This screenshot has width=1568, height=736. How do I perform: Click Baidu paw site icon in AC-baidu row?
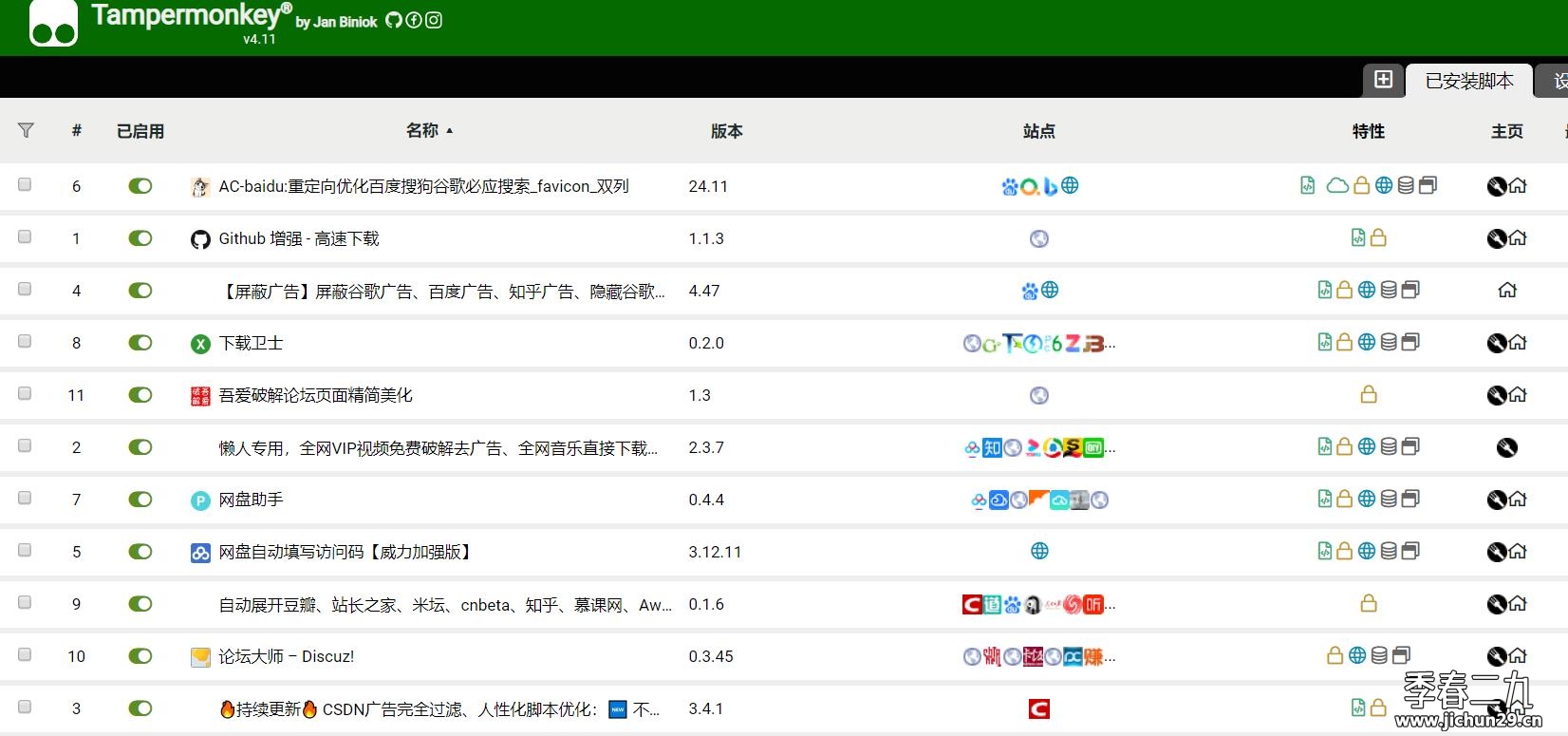pos(1010,186)
